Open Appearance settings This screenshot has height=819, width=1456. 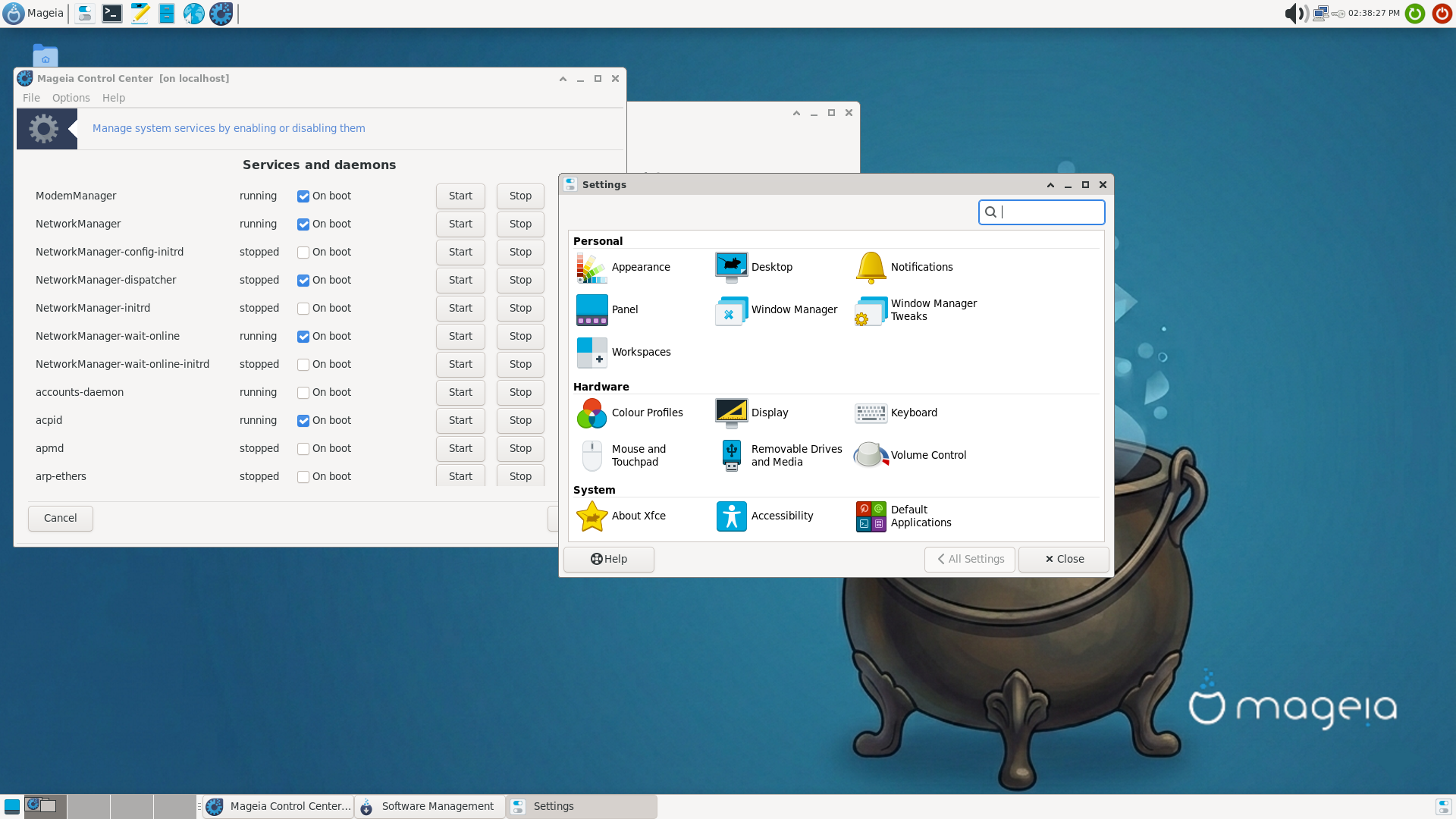click(623, 267)
